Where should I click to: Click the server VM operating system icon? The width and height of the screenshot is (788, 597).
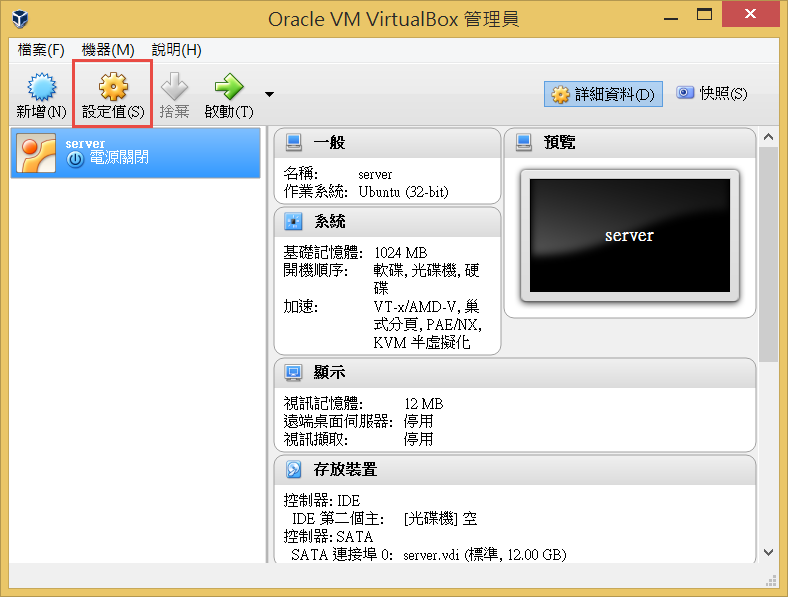[36, 153]
